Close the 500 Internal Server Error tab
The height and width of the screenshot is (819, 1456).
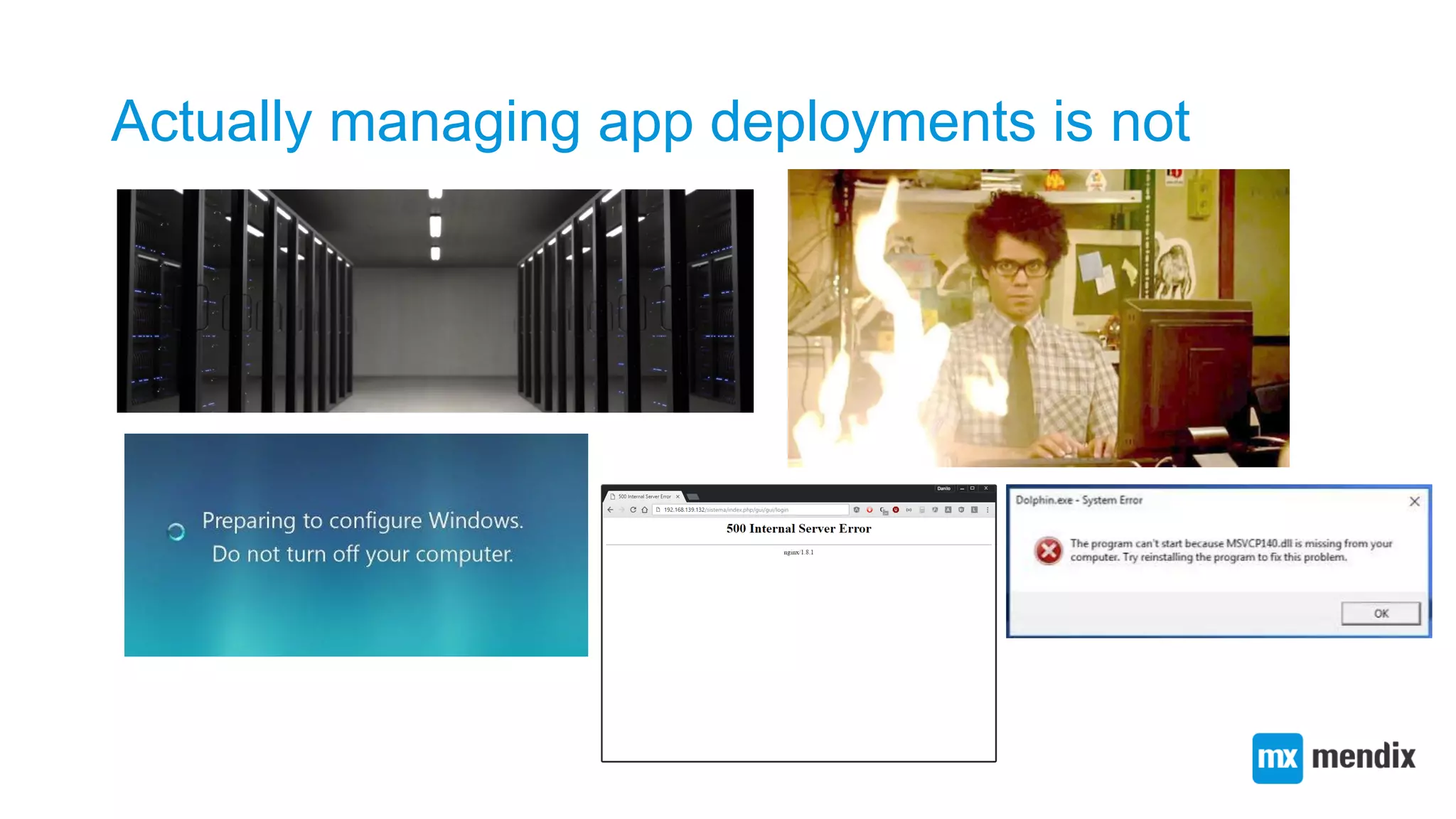tap(678, 496)
